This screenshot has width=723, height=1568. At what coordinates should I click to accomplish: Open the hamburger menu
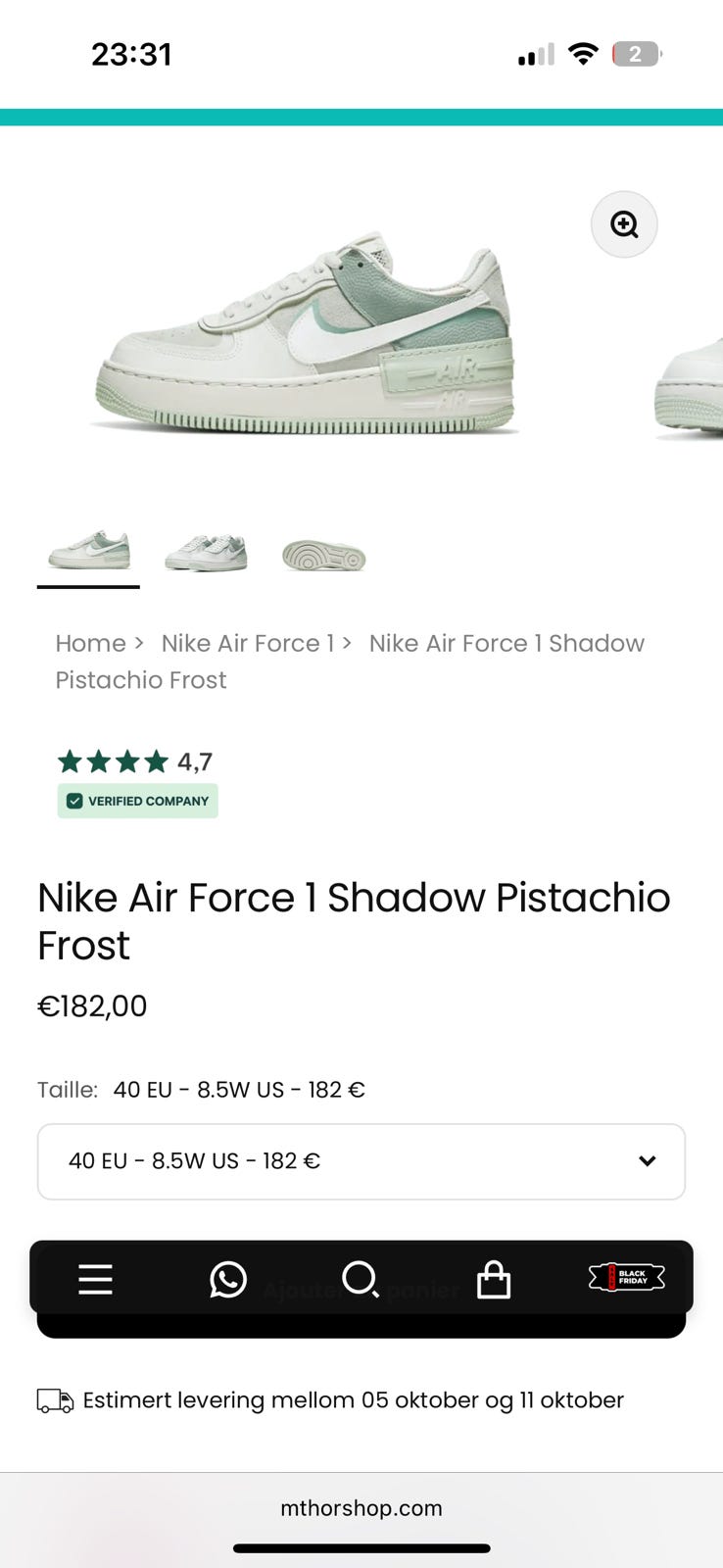tap(95, 1279)
